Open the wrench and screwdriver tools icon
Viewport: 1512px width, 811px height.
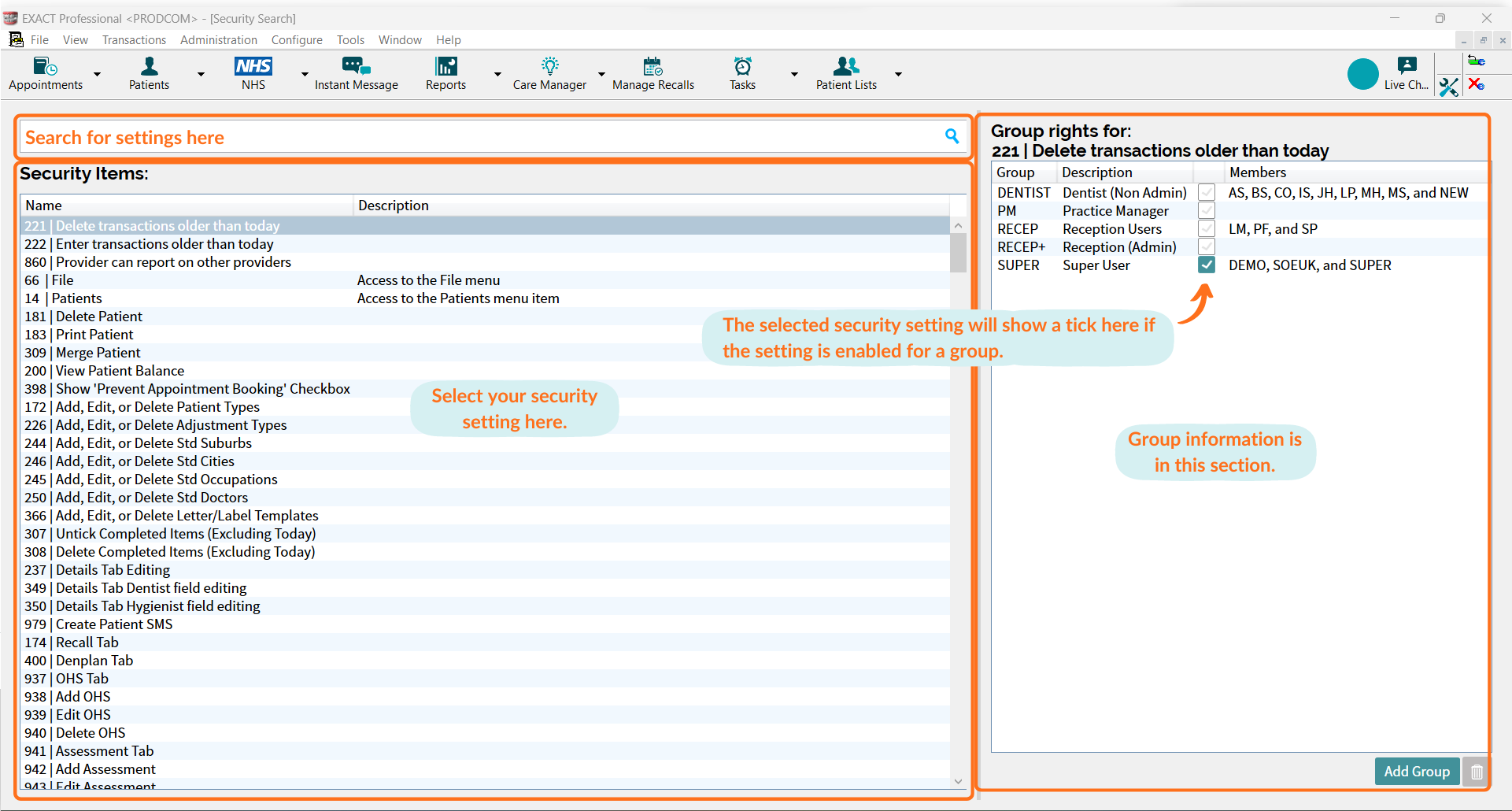pyautogui.click(x=1448, y=87)
